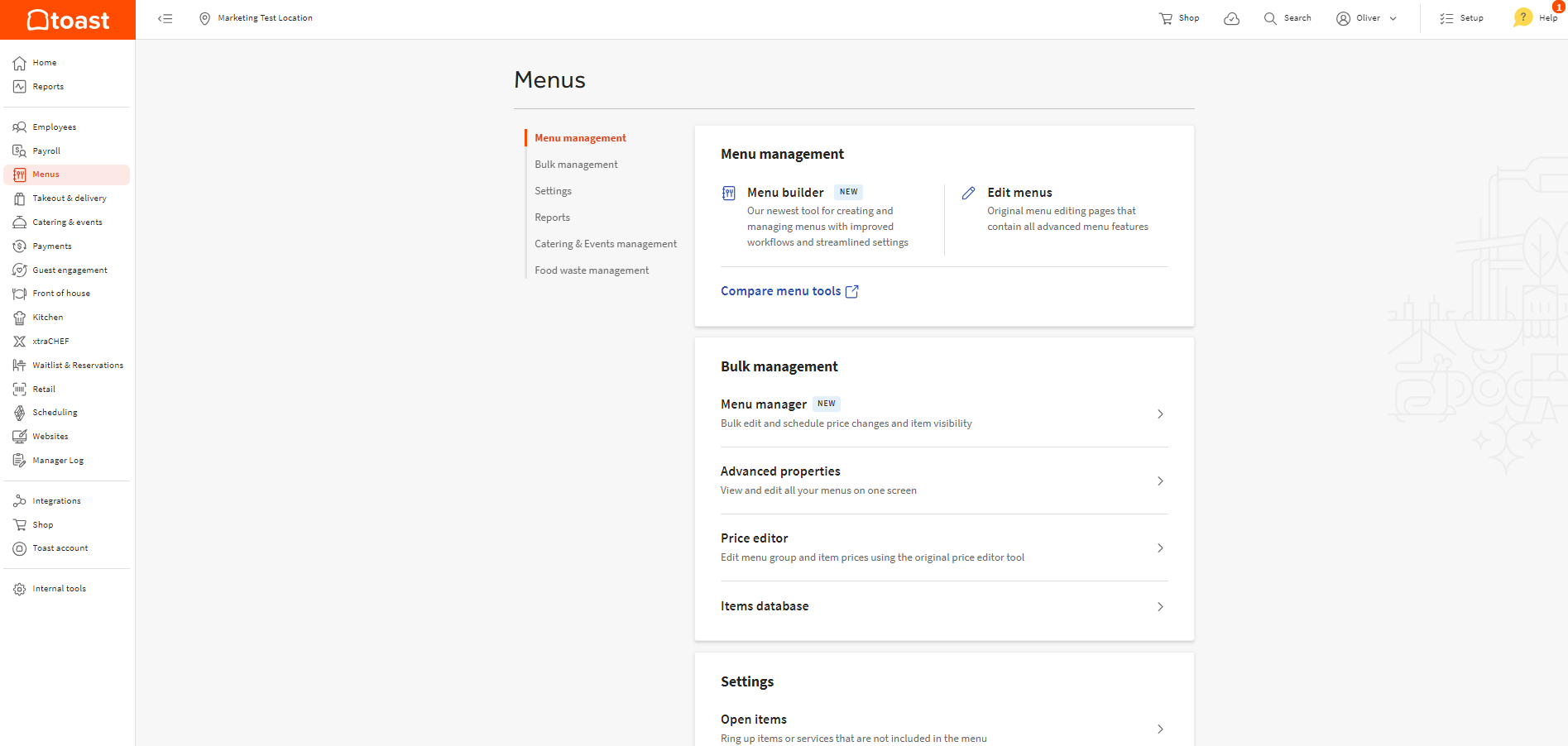Click the Internal tools gear icon

[x=20, y=589]
